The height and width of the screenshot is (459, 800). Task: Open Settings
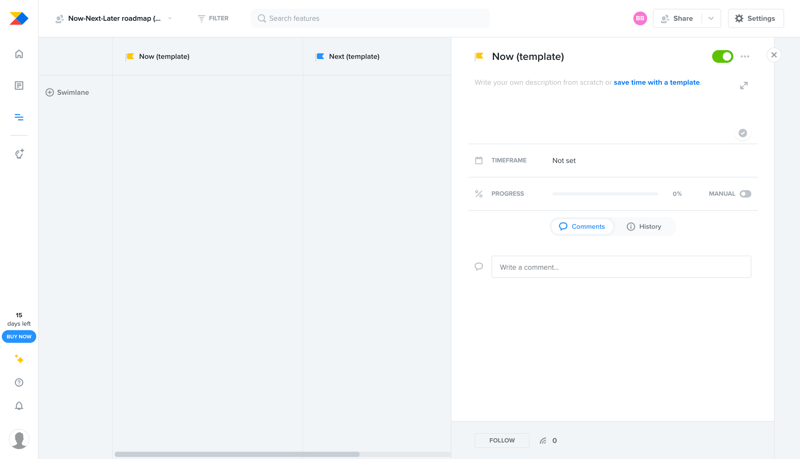click(x=755, y=18)
